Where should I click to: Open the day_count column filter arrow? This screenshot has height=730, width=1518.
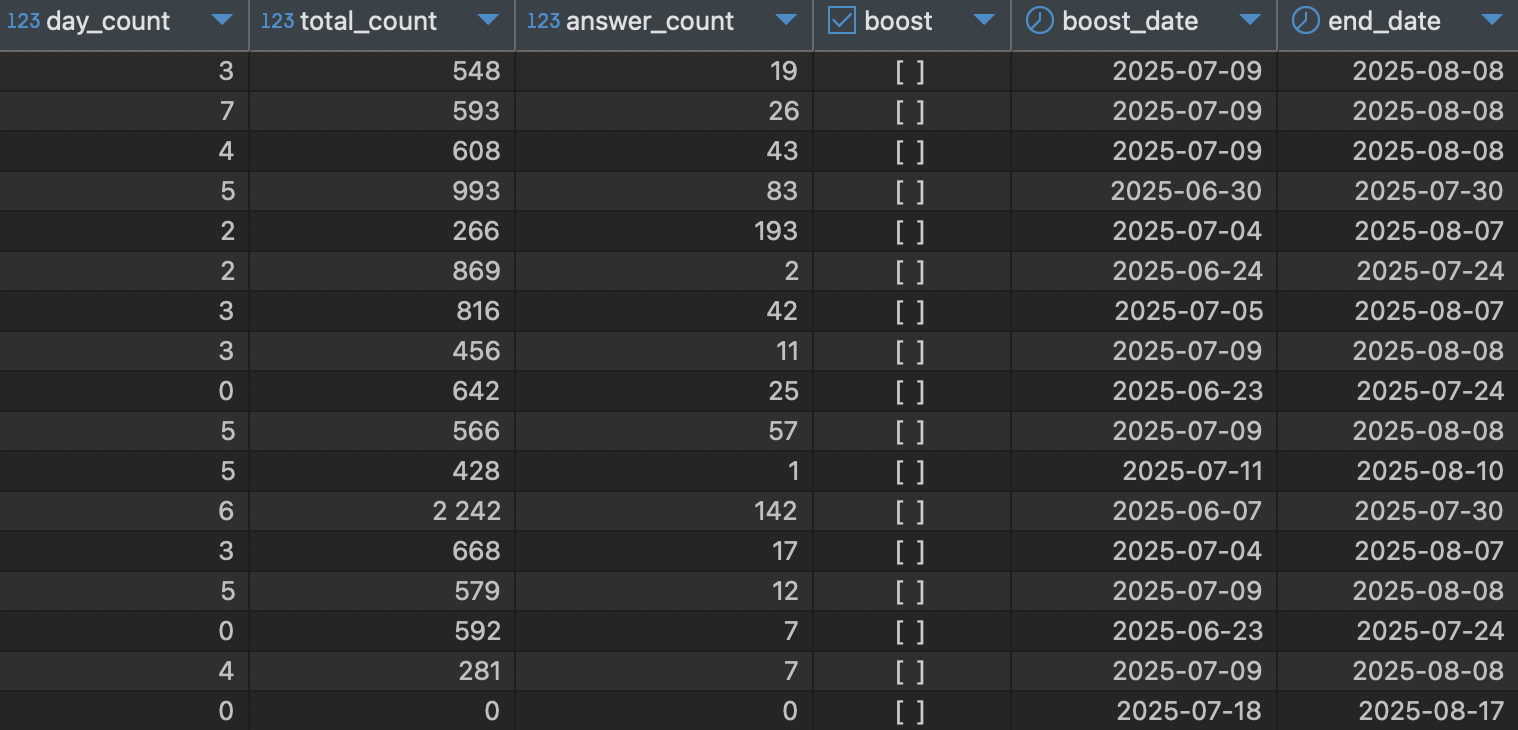click(222, 20)
